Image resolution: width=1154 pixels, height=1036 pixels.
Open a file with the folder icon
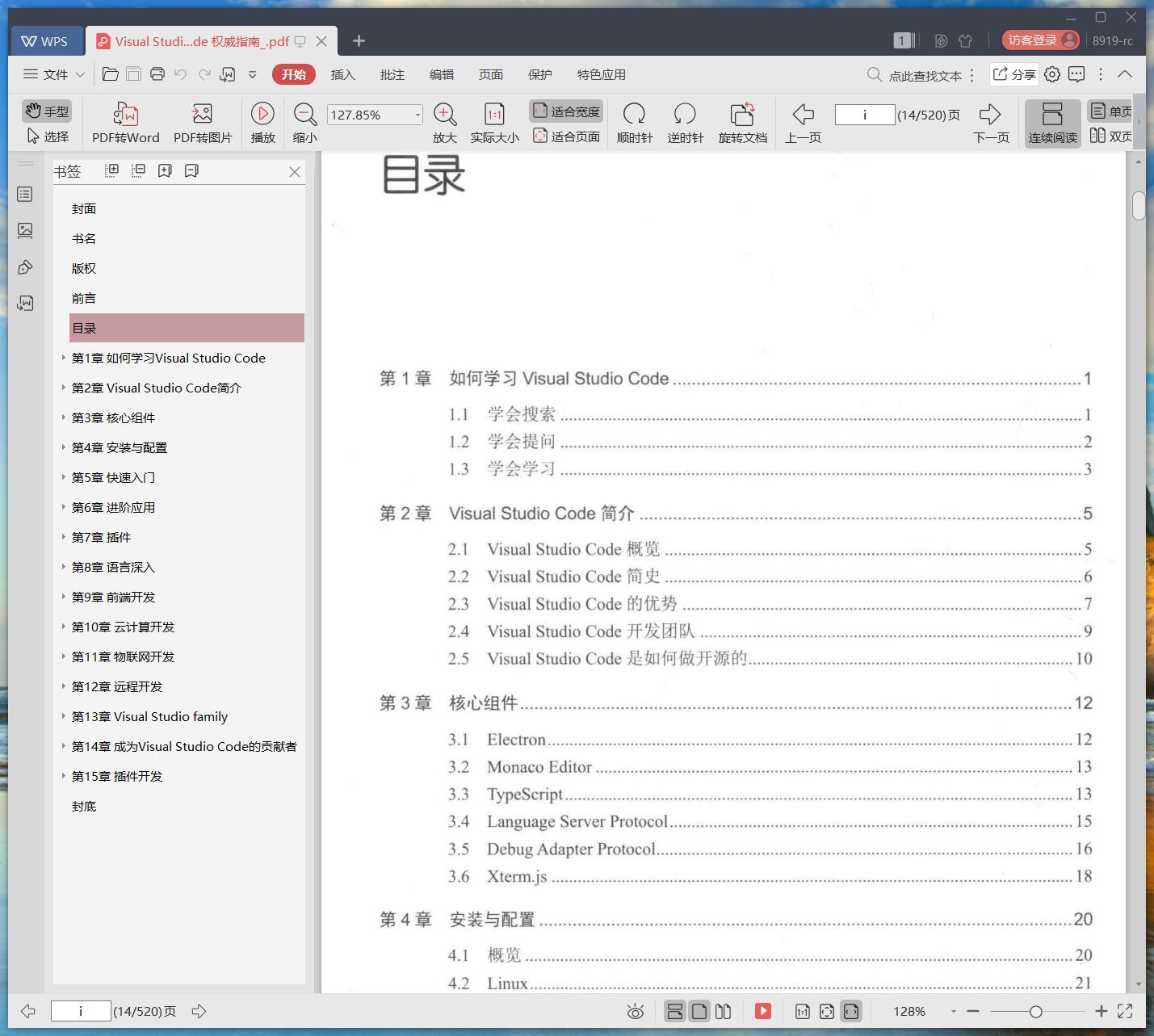[x=111, y=74]
